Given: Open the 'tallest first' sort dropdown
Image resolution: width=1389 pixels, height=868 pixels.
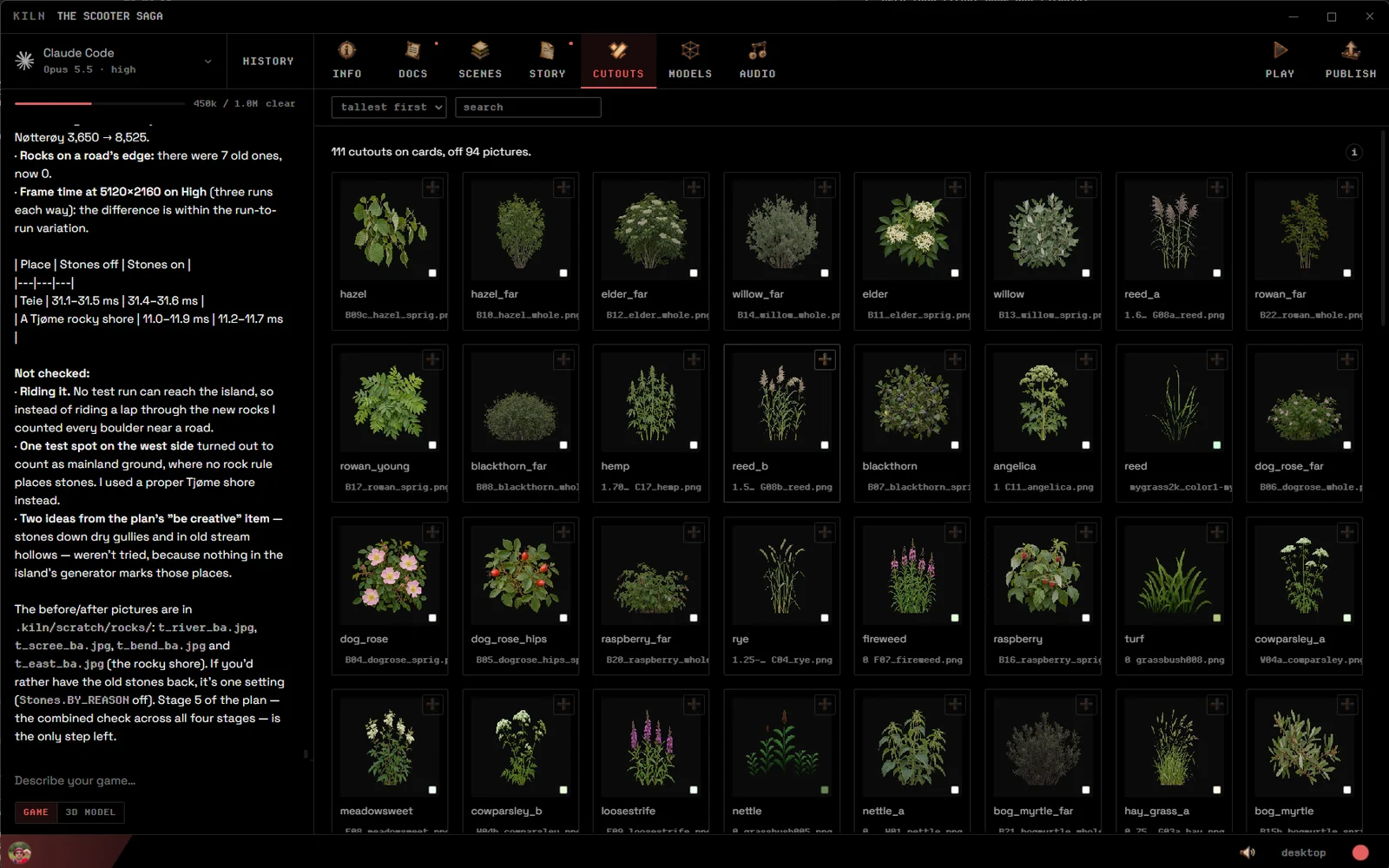Looking at the screenshot, I should coord(389,107).
